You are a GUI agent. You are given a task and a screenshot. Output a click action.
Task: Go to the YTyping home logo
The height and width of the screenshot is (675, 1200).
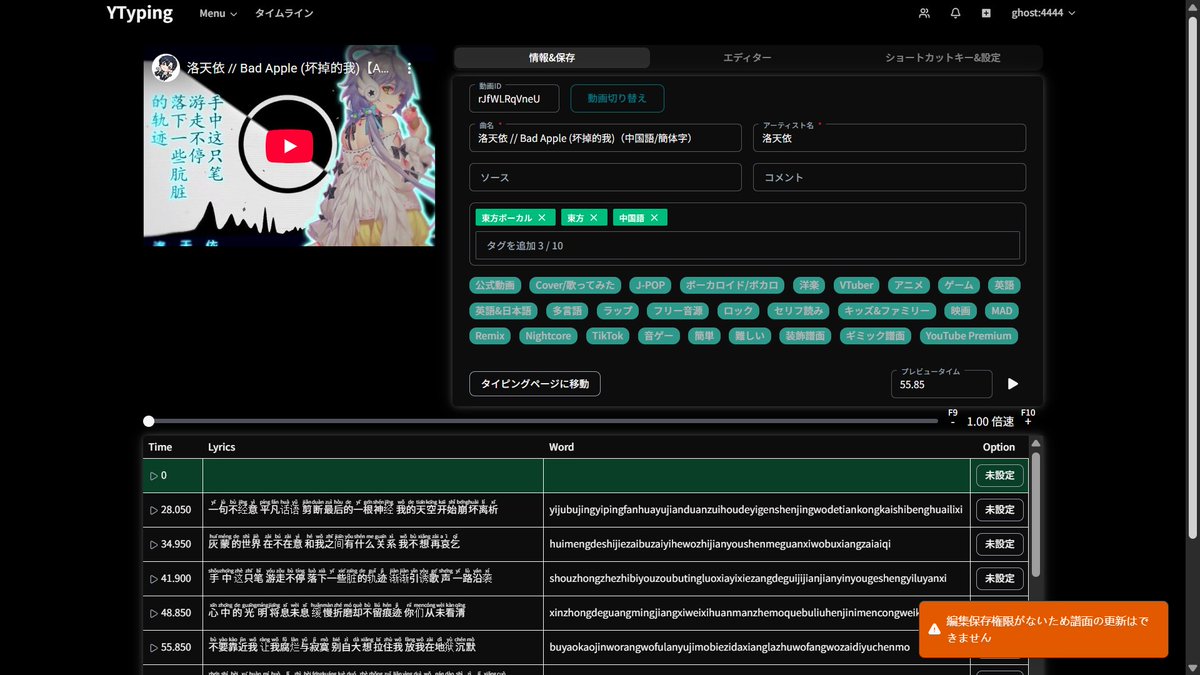pos(139,13)
